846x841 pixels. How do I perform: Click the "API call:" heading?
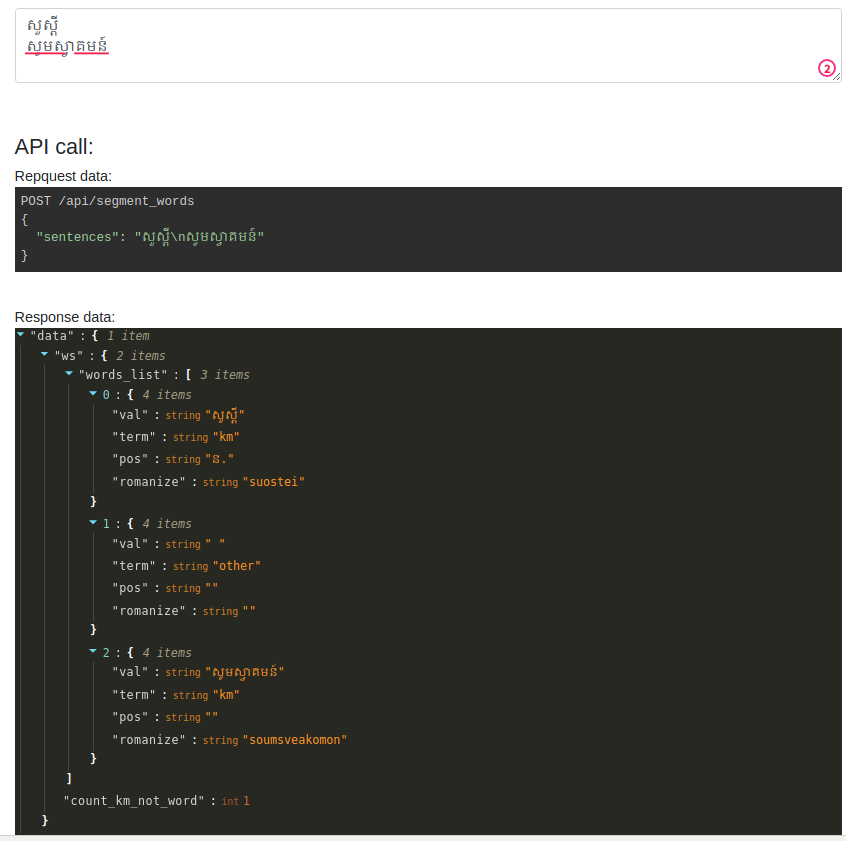coord(54,147)
